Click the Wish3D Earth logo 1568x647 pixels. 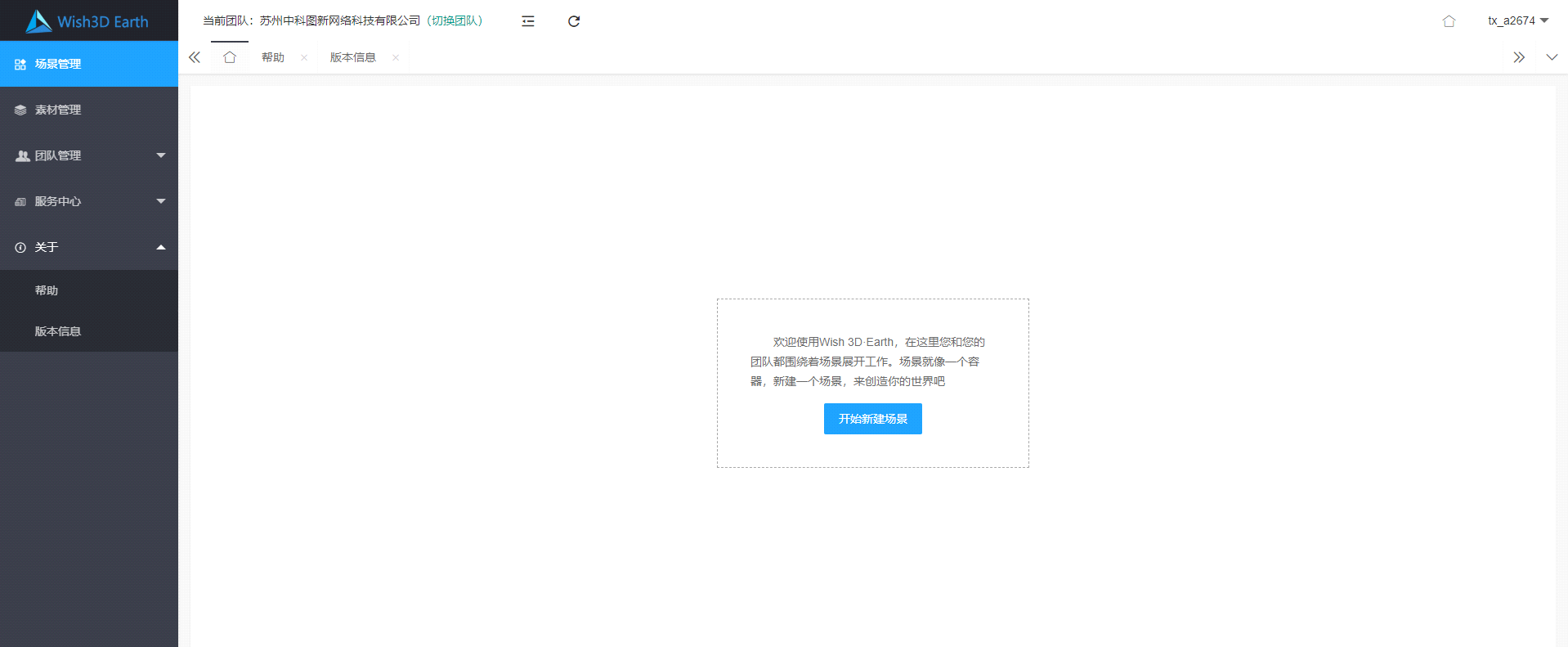pos(87,21)
